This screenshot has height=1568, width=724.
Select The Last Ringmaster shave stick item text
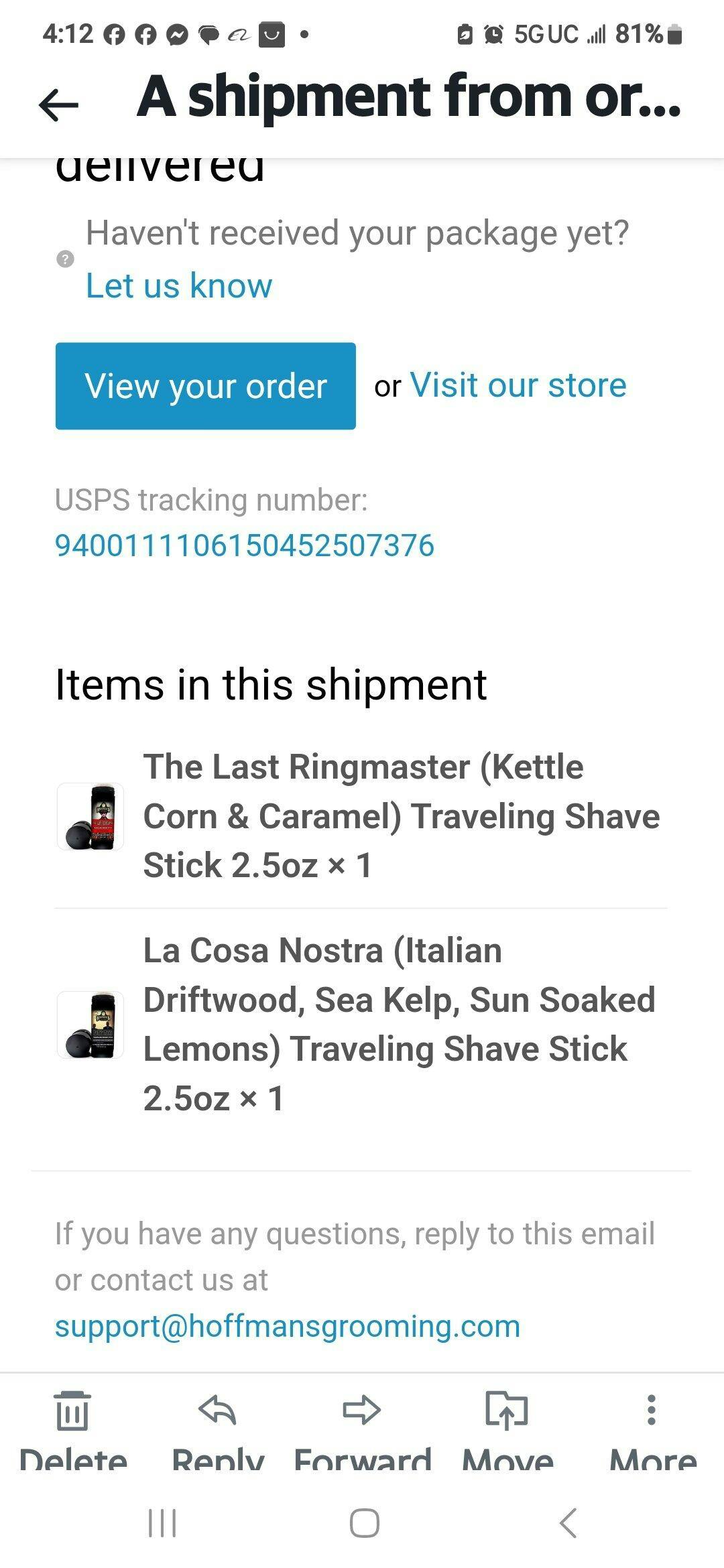click(x=401, y=816)
